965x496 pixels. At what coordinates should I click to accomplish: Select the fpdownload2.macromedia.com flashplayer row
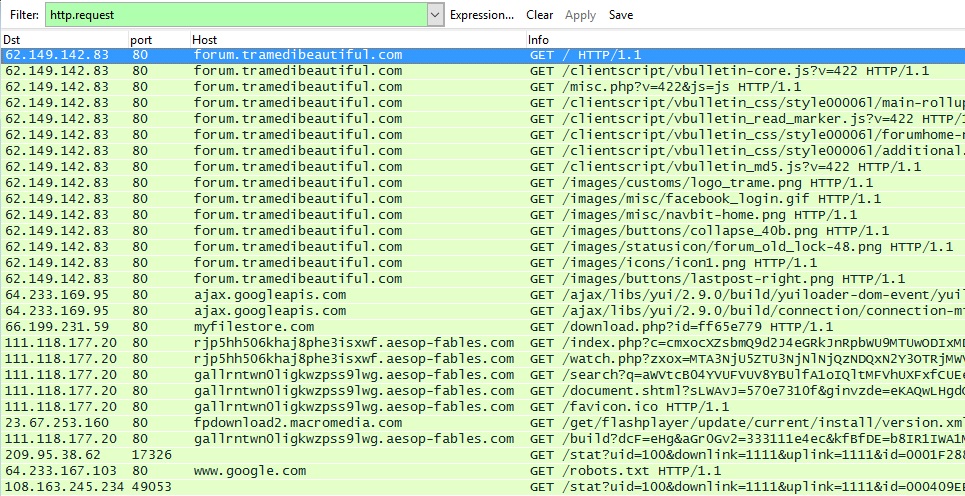(482, 423)
